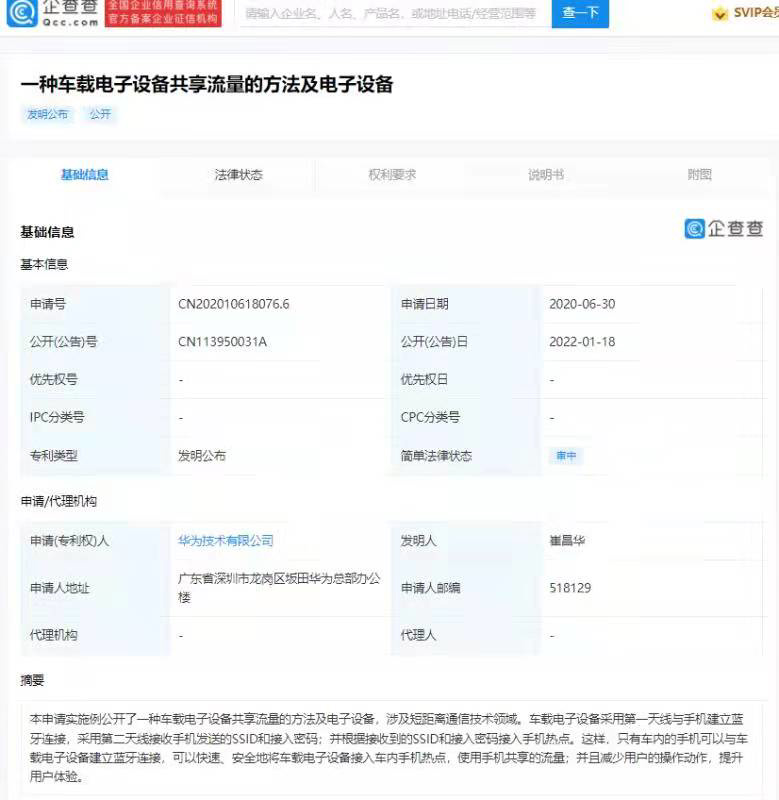Select the 发明公布 tag under the title

(x=48, y=115)
